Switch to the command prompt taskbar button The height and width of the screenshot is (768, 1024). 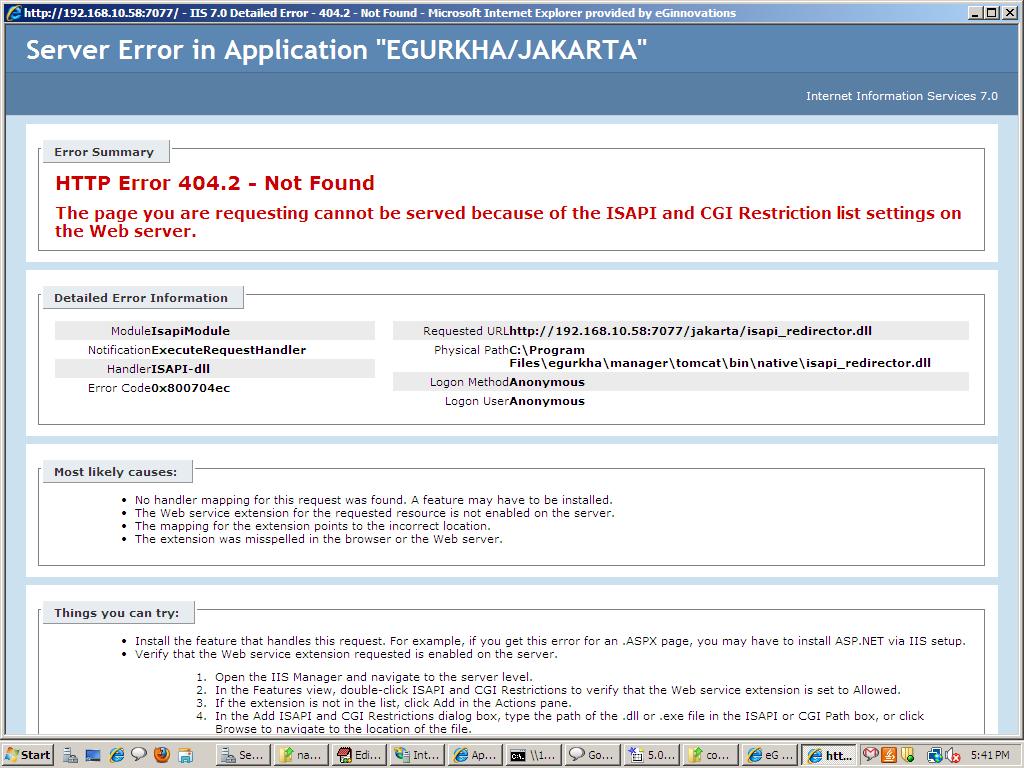point(532,755)
